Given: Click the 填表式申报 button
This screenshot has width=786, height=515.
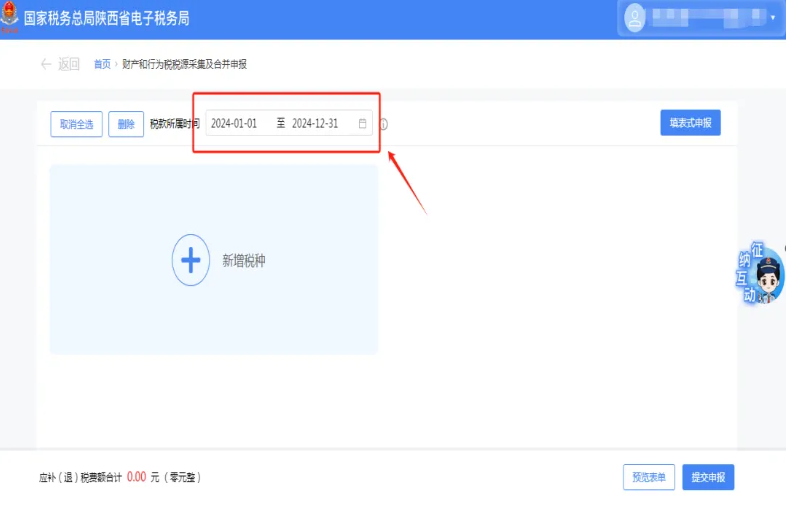Looking at the screenshot, I should click(690, 123).
